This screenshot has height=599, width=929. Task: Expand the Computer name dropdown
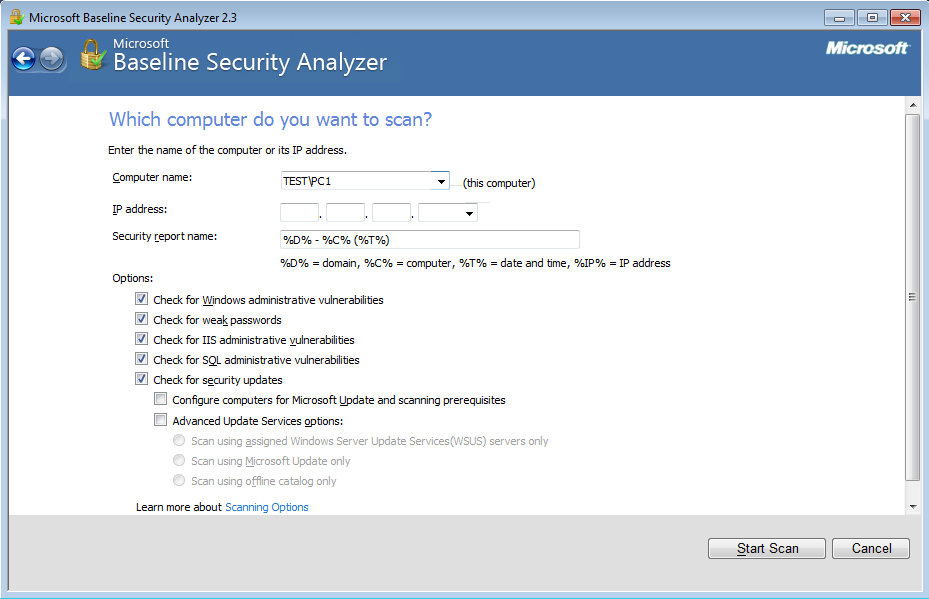(441, 181)
